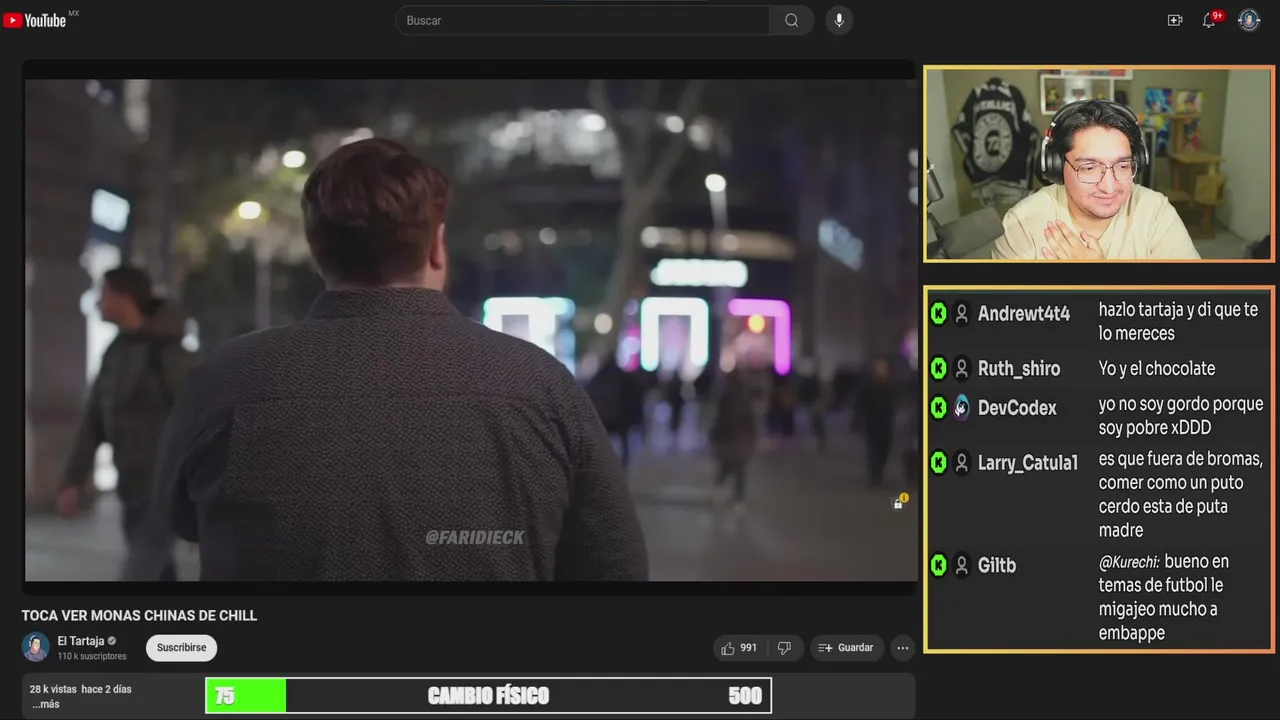Click the video player area
Screen dimensions: 1280x720
coord(469,330)
